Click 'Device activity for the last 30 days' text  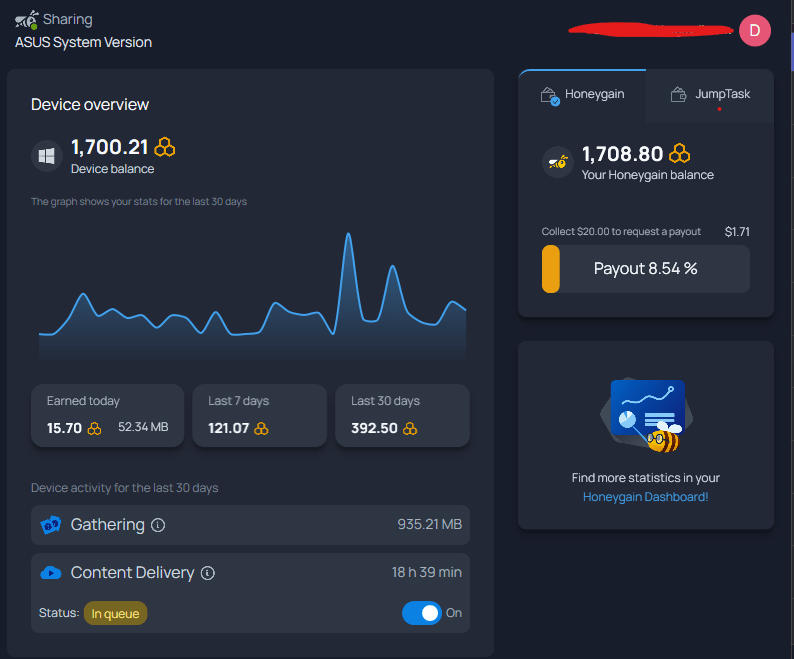point(125,488)
